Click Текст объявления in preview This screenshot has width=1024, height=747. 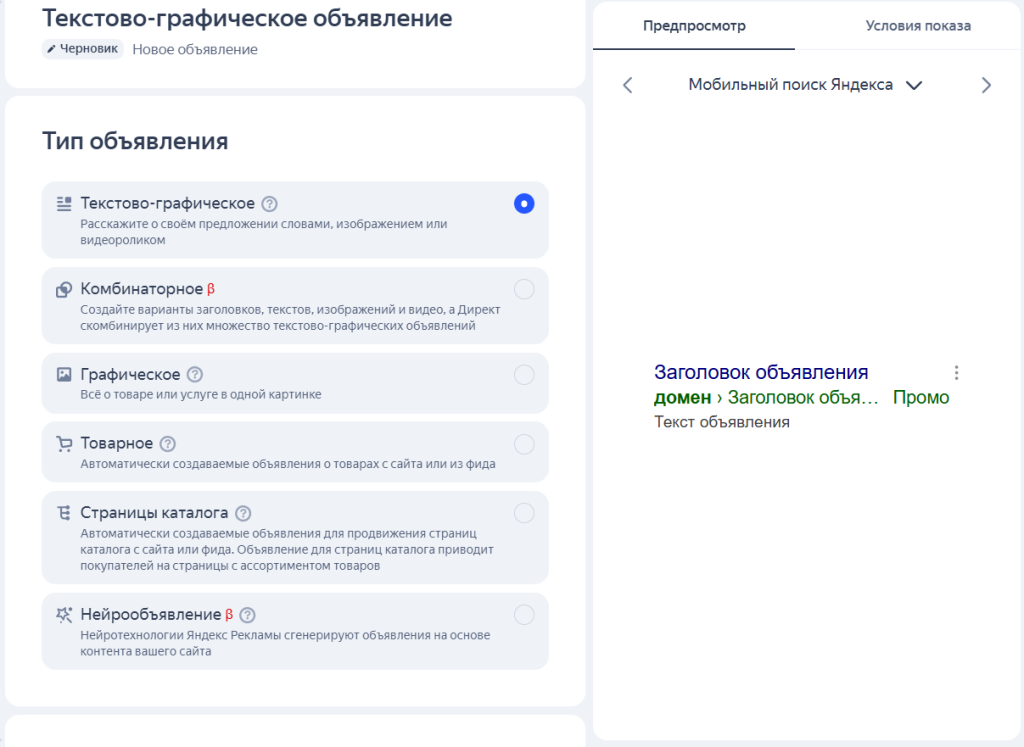(722, 422)
